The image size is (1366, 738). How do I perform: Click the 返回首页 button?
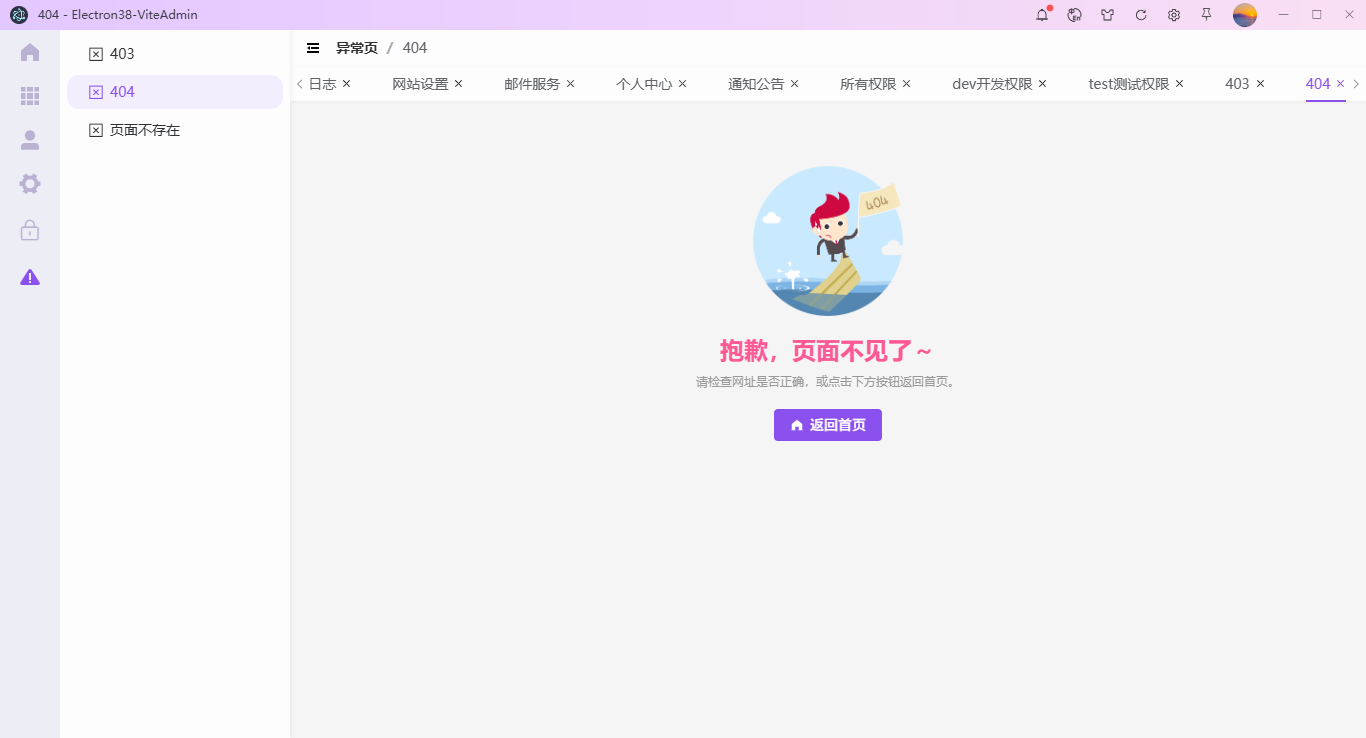[x=827, y=425]
